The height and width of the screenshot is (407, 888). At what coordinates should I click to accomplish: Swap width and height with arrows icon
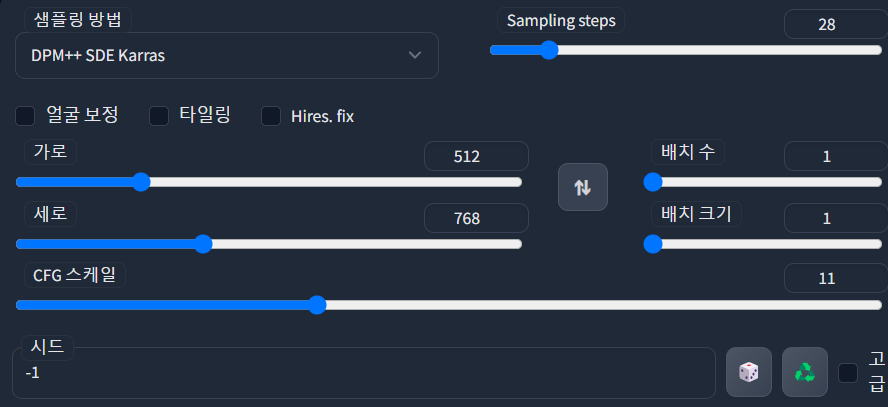click(583, 187)
